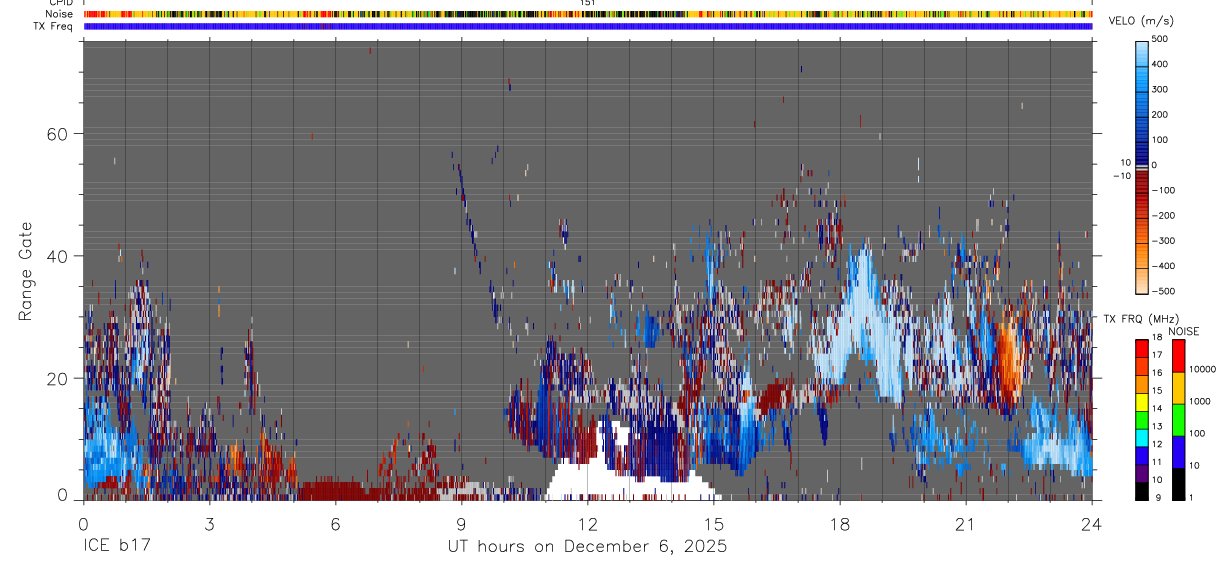Click the 'Range Gate' y-axis label
Screen dimensions: 1228x567
(x=26, y=272)
